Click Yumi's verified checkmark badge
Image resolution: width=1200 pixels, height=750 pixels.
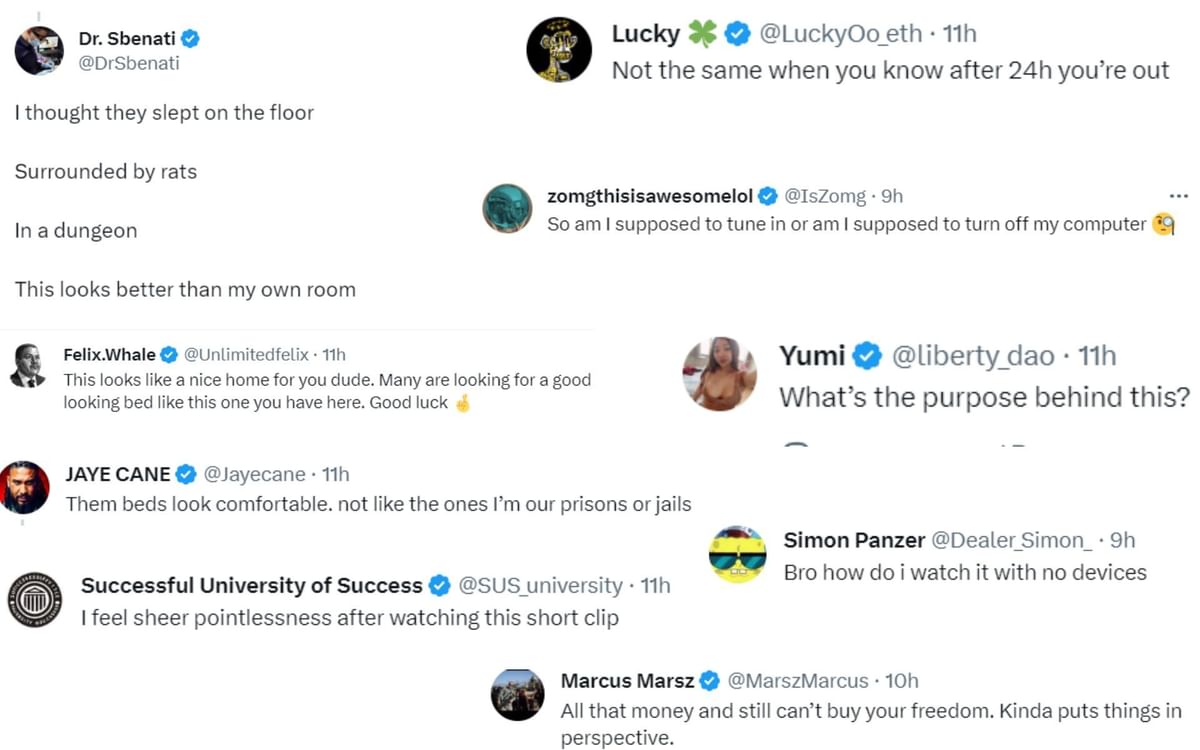tap(865, 355)
